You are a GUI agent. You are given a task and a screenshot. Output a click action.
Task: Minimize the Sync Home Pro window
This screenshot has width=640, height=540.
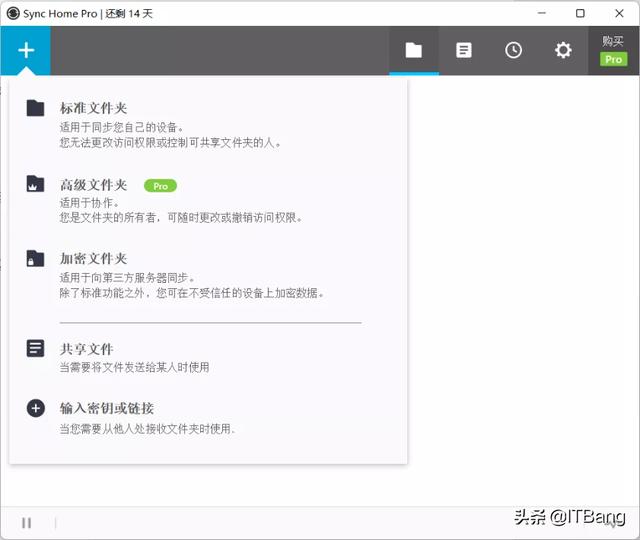pos(542,13)
